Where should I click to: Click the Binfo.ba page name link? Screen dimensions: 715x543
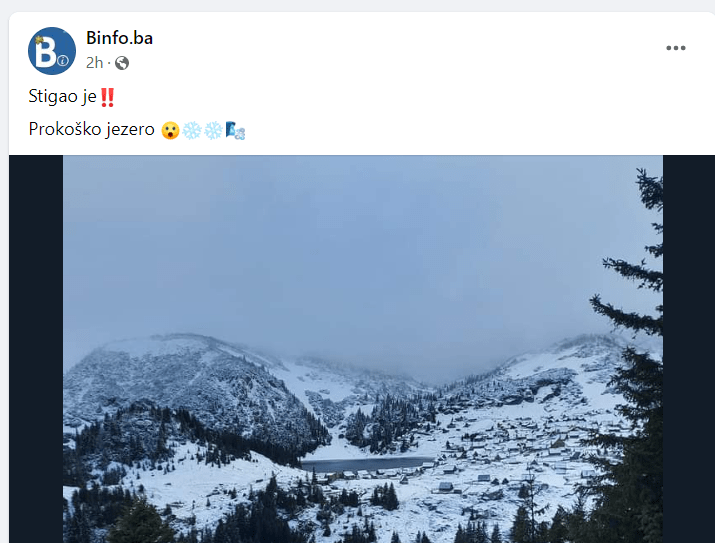click(x=119, y=38)
